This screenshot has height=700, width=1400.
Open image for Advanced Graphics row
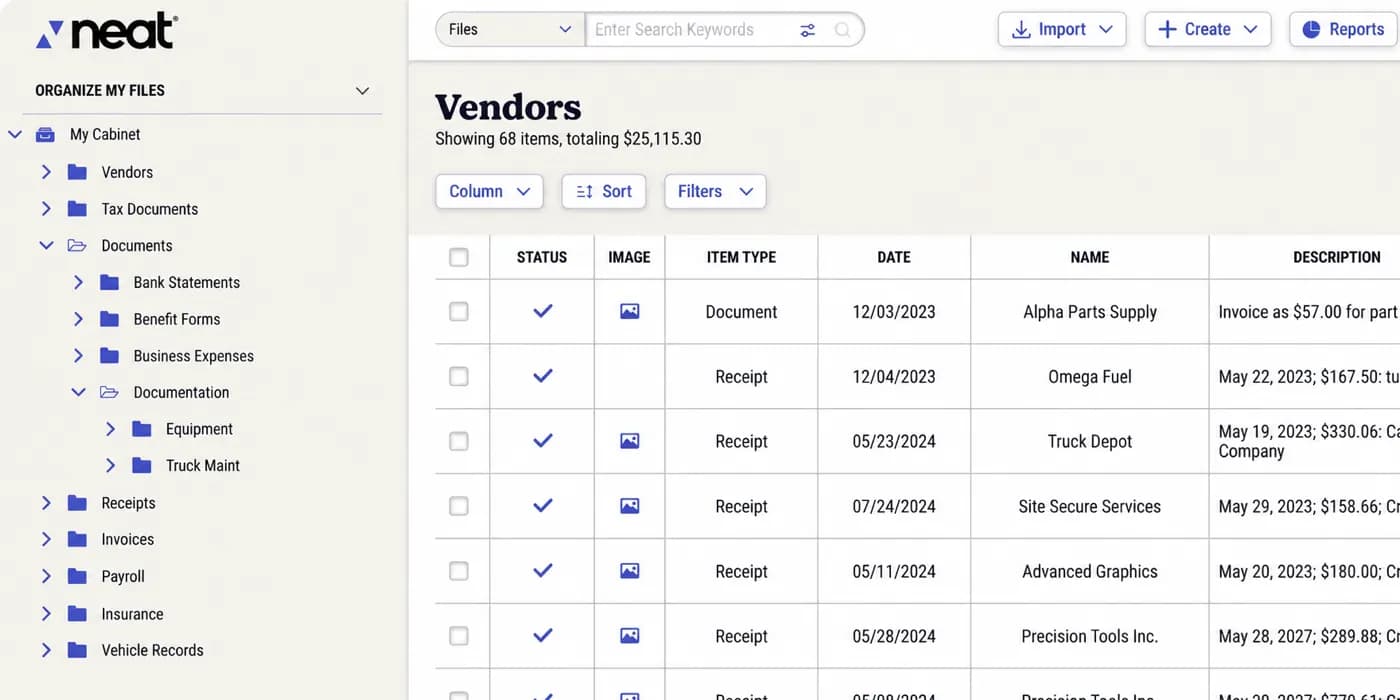coord(629,571)
